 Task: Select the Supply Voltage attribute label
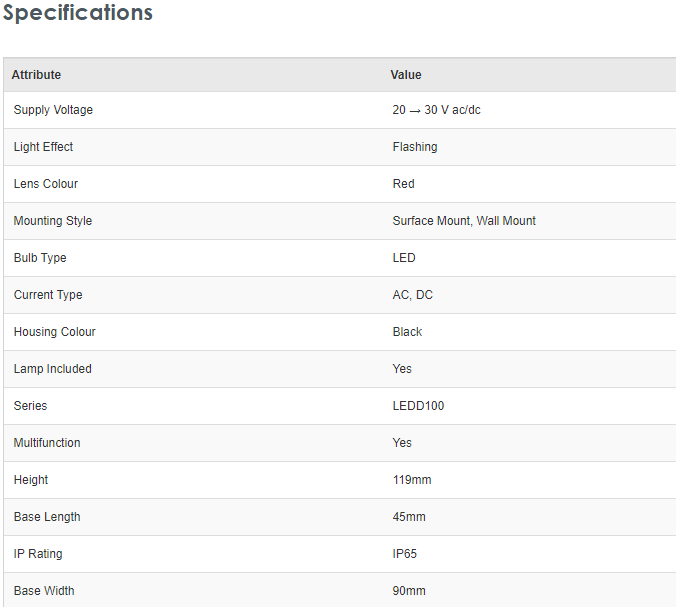click(53, 110)
